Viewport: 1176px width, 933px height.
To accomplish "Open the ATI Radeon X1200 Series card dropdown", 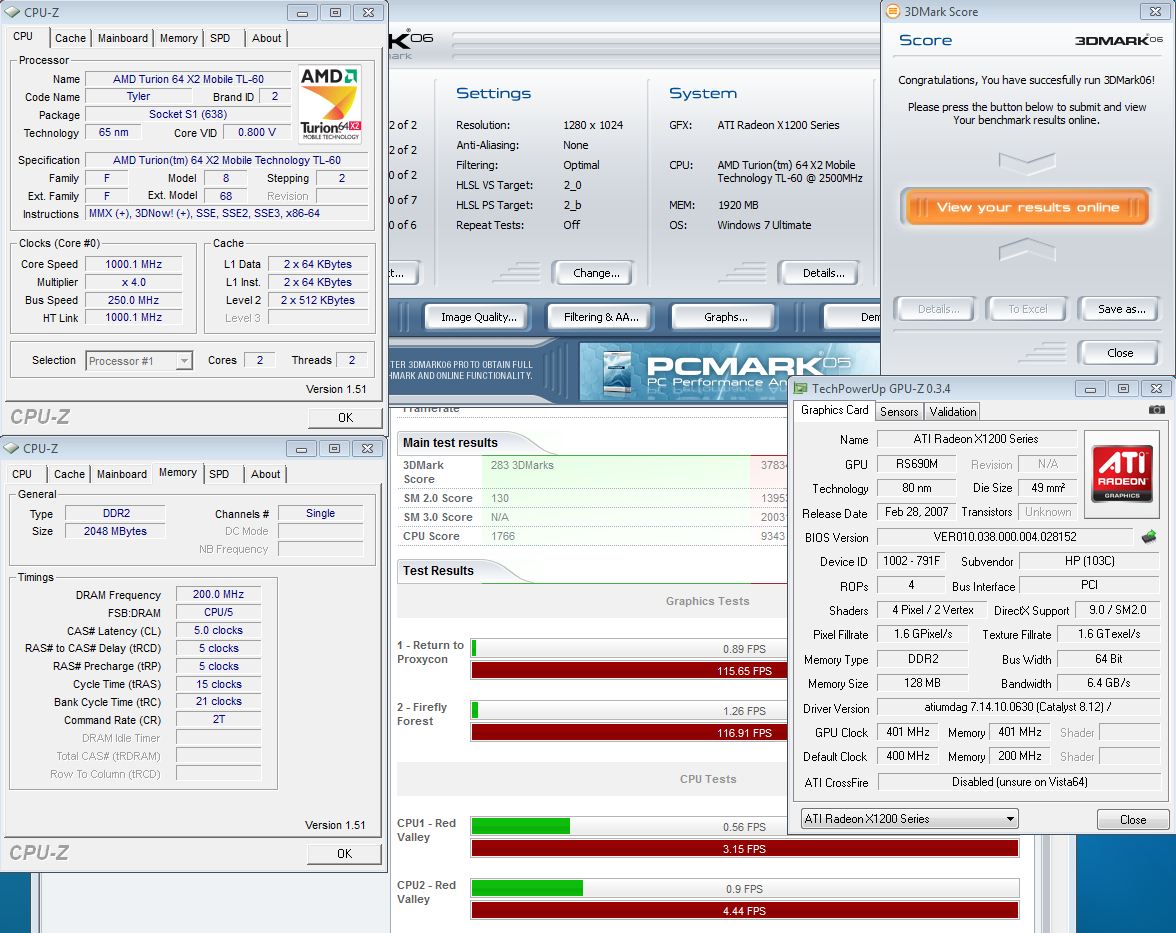I will pyautogui.click(x=909, y=819).
